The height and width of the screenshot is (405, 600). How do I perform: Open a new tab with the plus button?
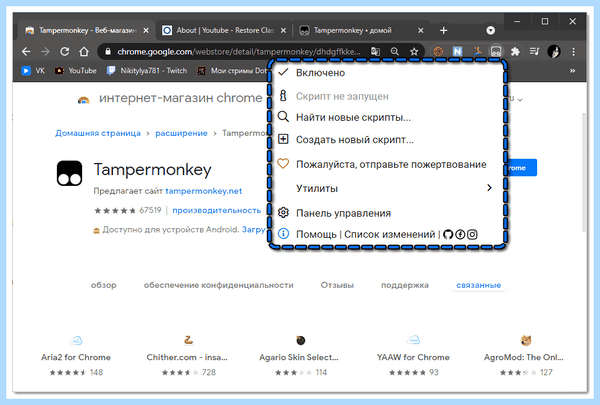pos(443,30)
